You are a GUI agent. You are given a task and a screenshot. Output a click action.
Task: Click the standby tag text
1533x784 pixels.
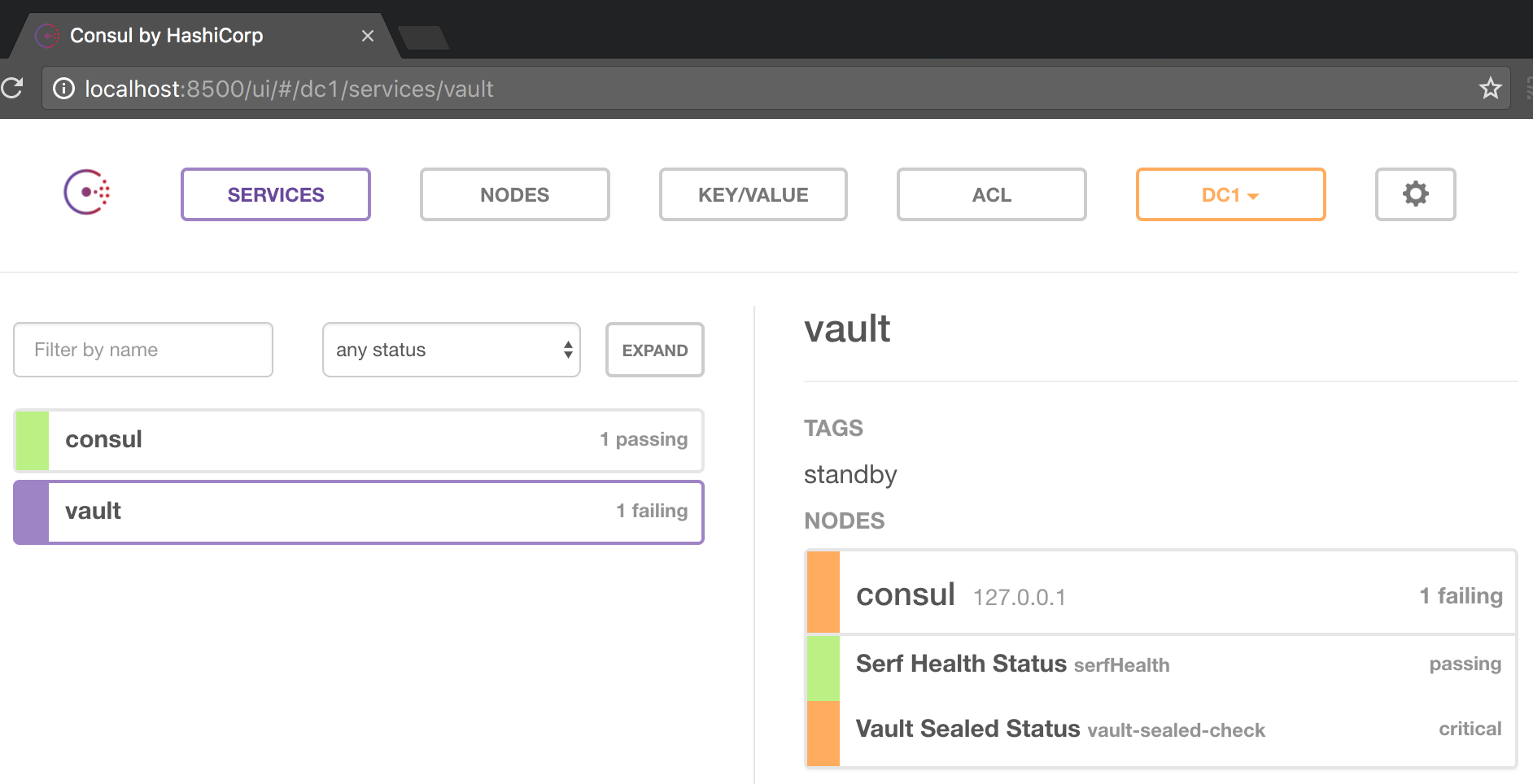click(850, 474)
